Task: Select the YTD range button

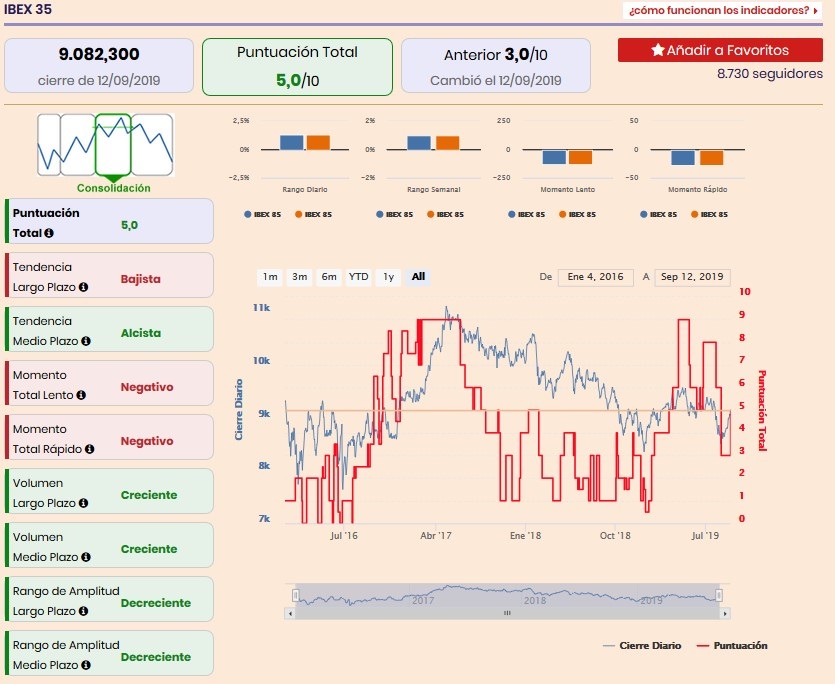Action: 358,277
